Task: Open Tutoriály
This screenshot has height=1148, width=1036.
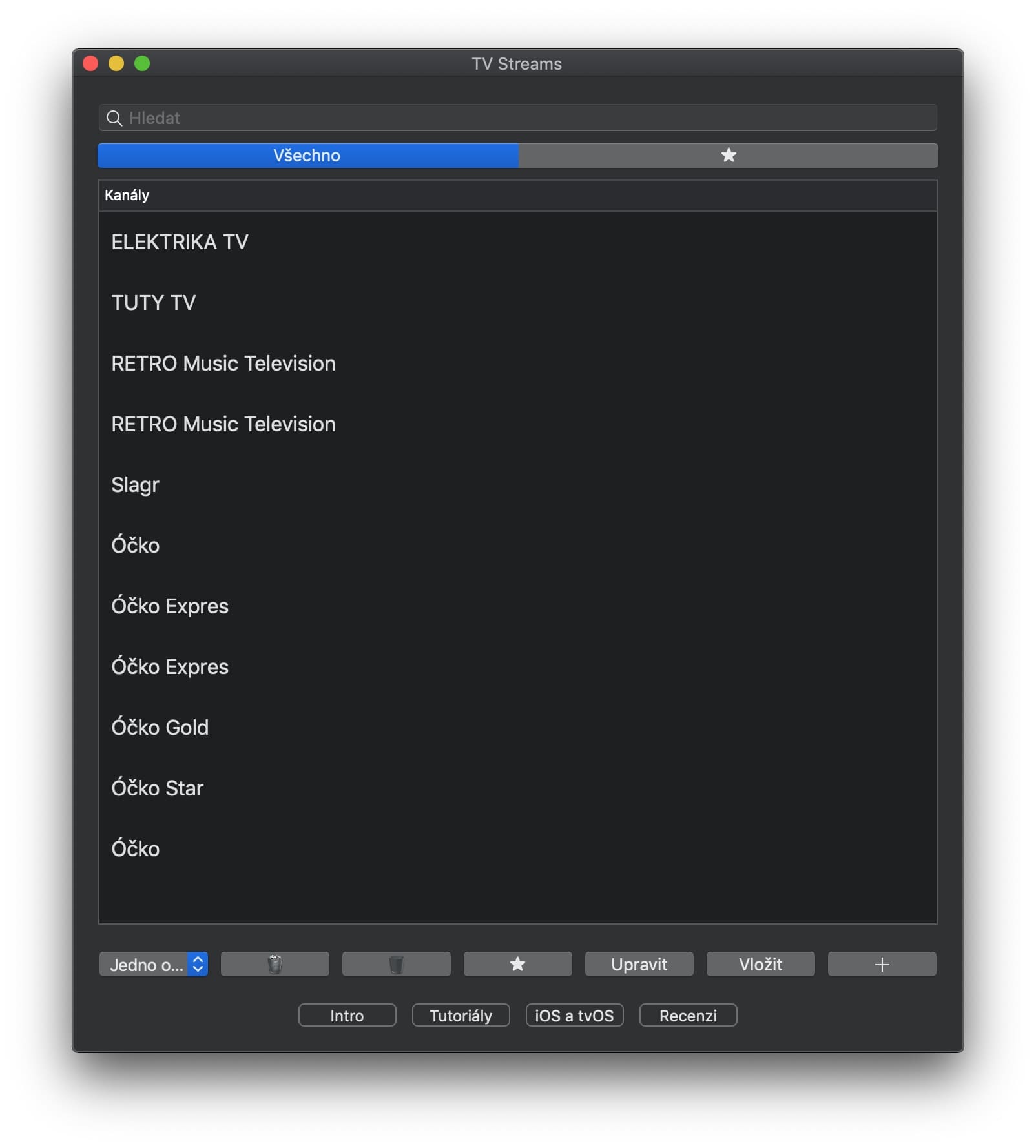Action: [461, 1015]
